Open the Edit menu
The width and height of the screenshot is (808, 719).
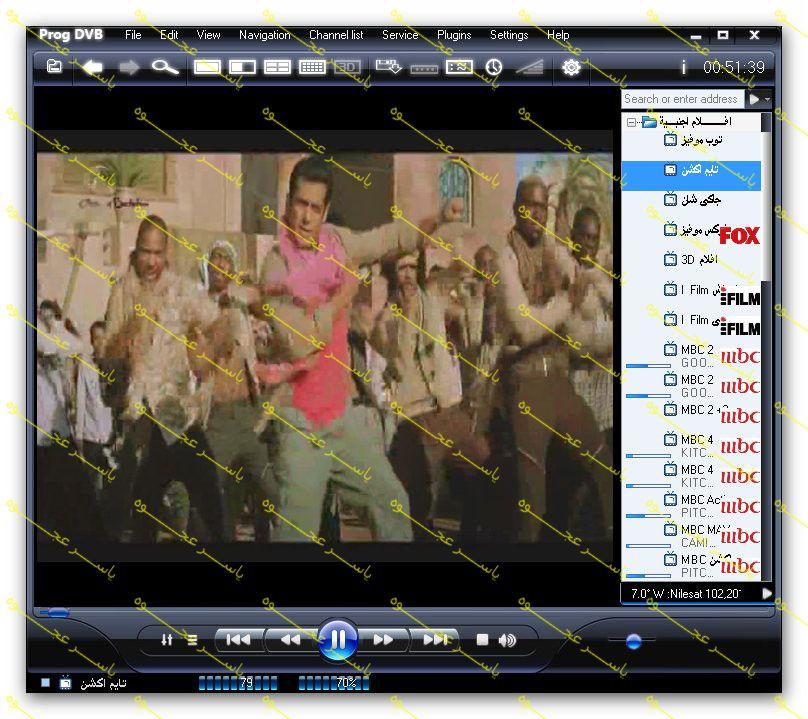click(x=169, y=35)
